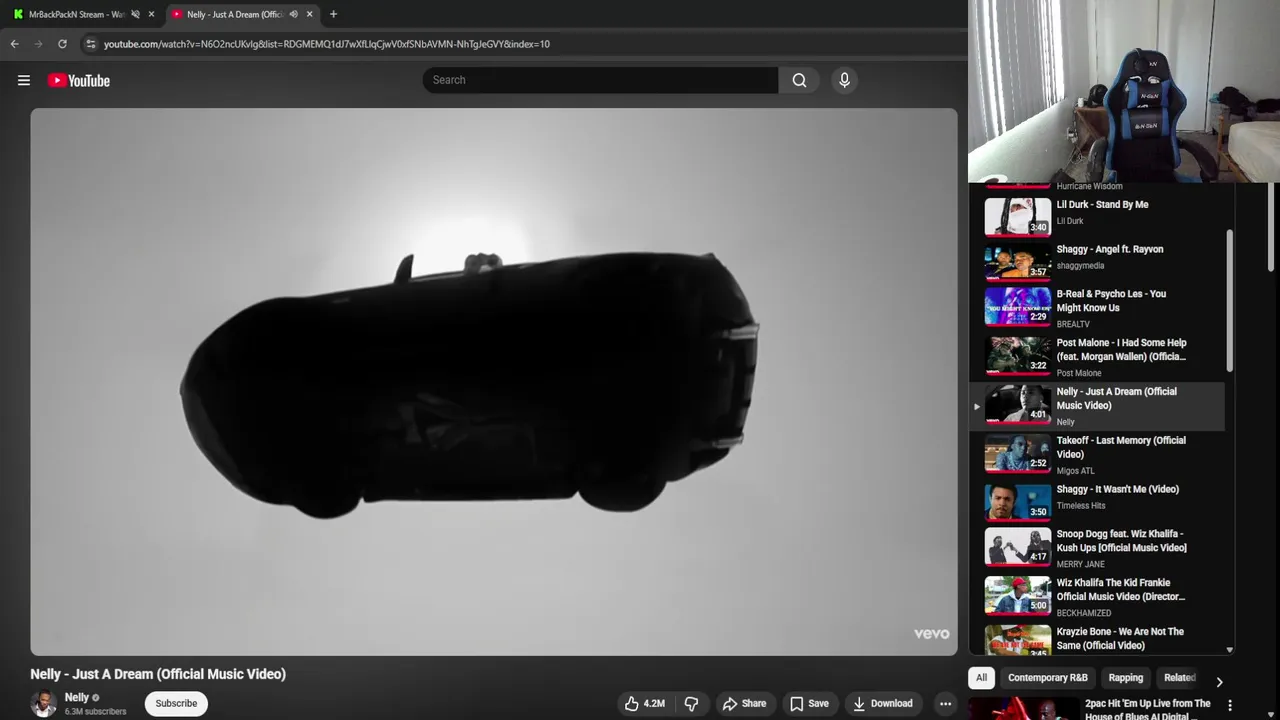
Task: Open more actions three-dot menu
Action: [945, 703]
